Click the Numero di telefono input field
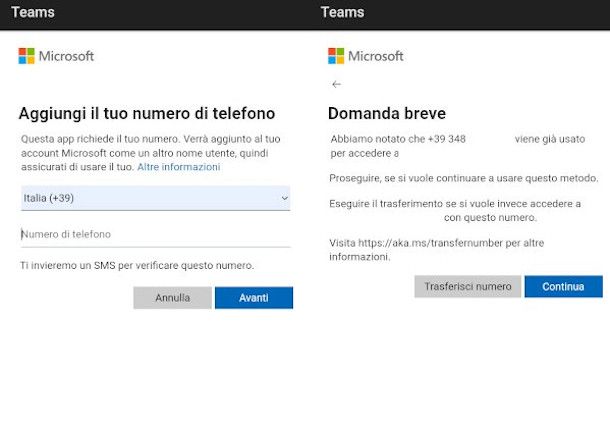 [x=155, y=234]
